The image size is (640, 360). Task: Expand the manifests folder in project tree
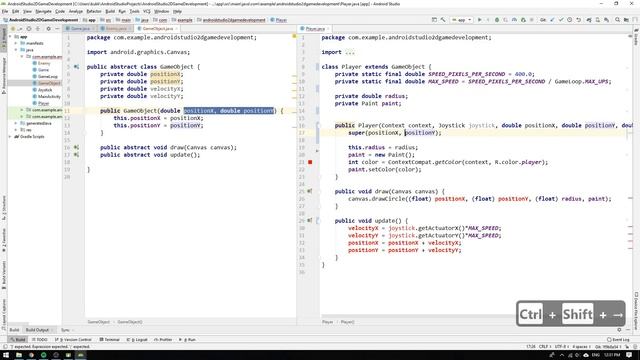pos(16,43)
